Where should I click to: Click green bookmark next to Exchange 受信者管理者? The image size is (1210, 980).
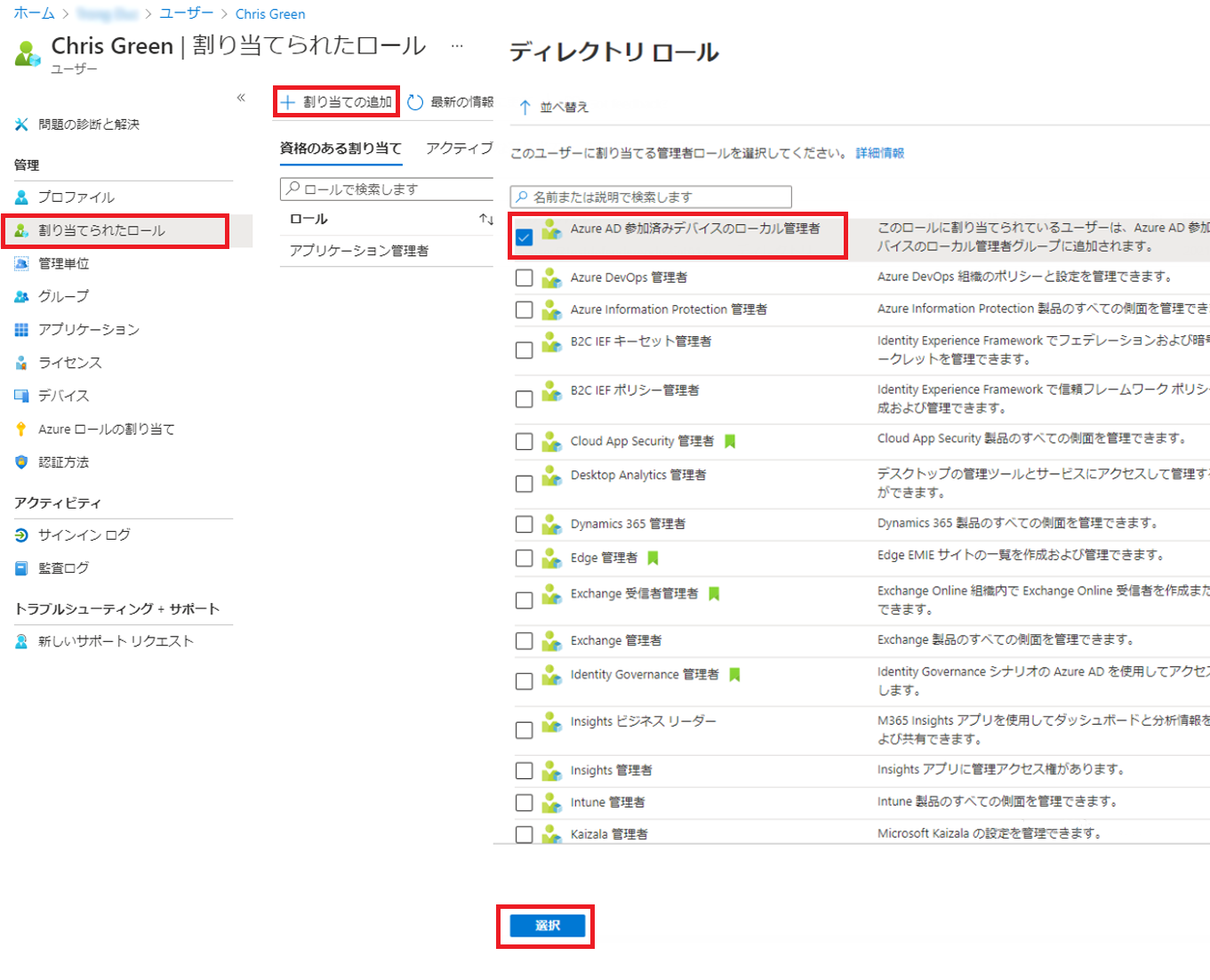coord(714,593)
